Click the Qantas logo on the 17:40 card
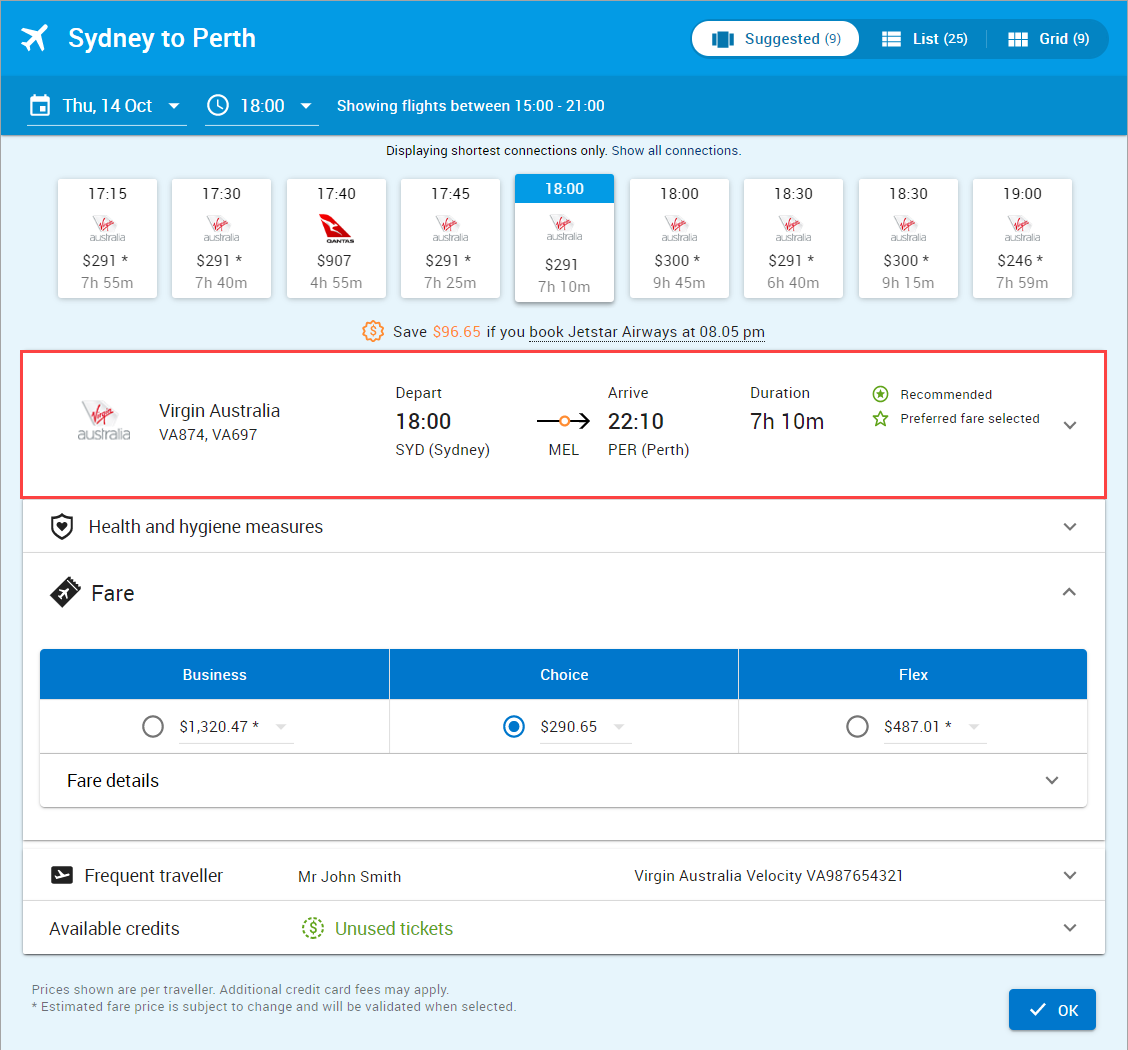The width and height of the screenshot is (1128, 1050). tap(336, 229)
